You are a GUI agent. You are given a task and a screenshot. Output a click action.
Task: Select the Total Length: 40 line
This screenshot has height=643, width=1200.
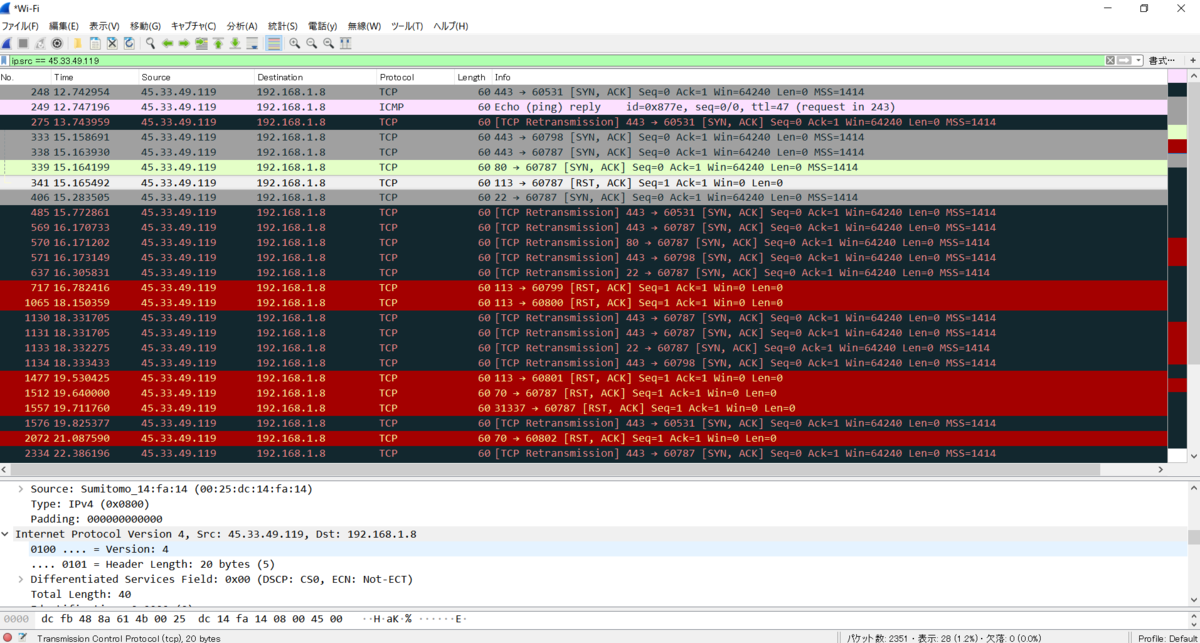(x=80, y=594)
